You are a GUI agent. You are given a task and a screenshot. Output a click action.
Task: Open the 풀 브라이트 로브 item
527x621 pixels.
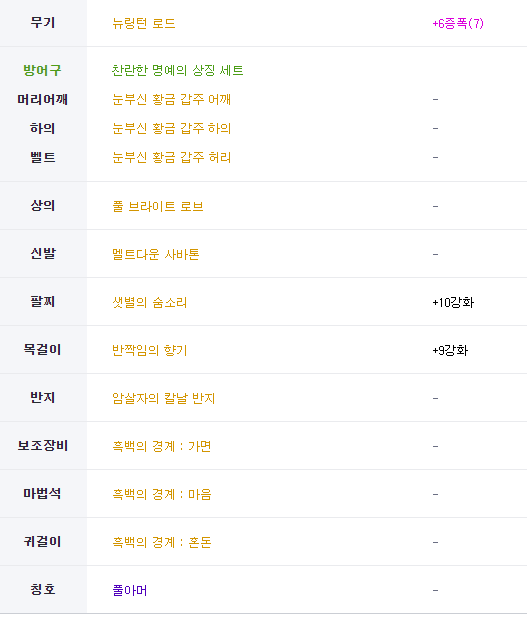point(158,206)
